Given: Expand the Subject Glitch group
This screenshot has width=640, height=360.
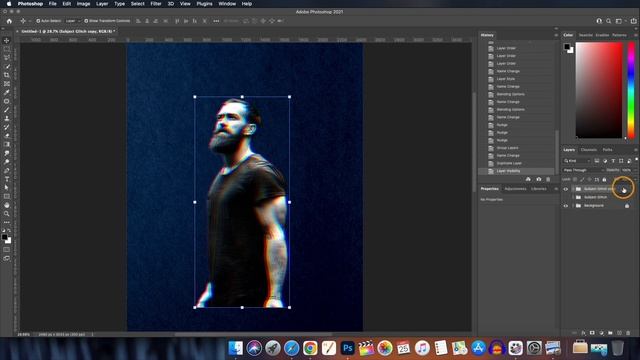Looking at the screenshot, I should click(x=573, y=197).
